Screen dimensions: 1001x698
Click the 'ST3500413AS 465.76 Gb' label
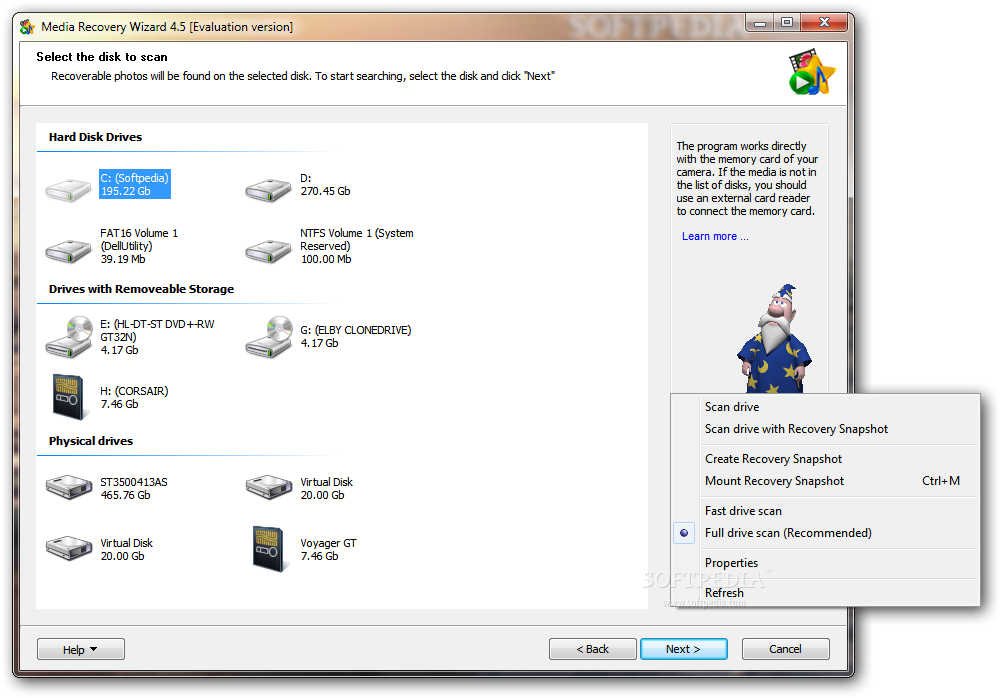tap(134, 489)
